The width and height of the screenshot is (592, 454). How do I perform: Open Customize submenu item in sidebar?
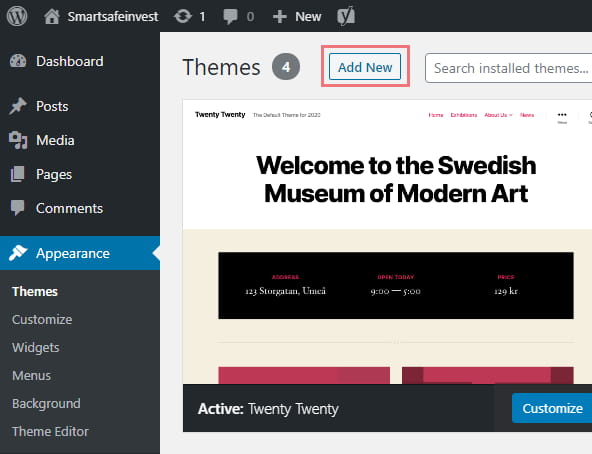coord(42,319)
